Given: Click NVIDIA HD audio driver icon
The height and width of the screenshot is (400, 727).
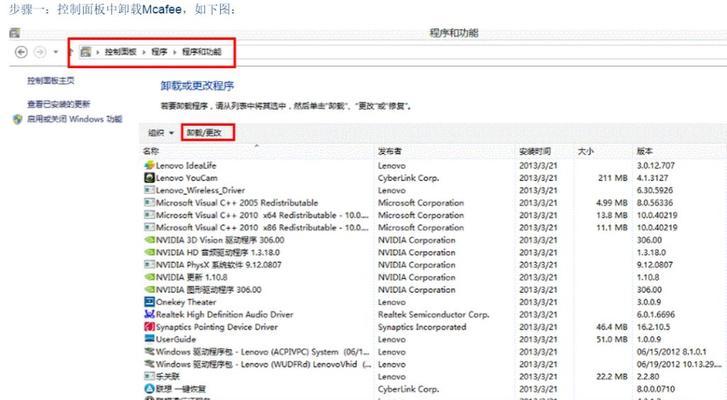Looking at the screenshot, I should pyautogui.click(x=149, y=253).
